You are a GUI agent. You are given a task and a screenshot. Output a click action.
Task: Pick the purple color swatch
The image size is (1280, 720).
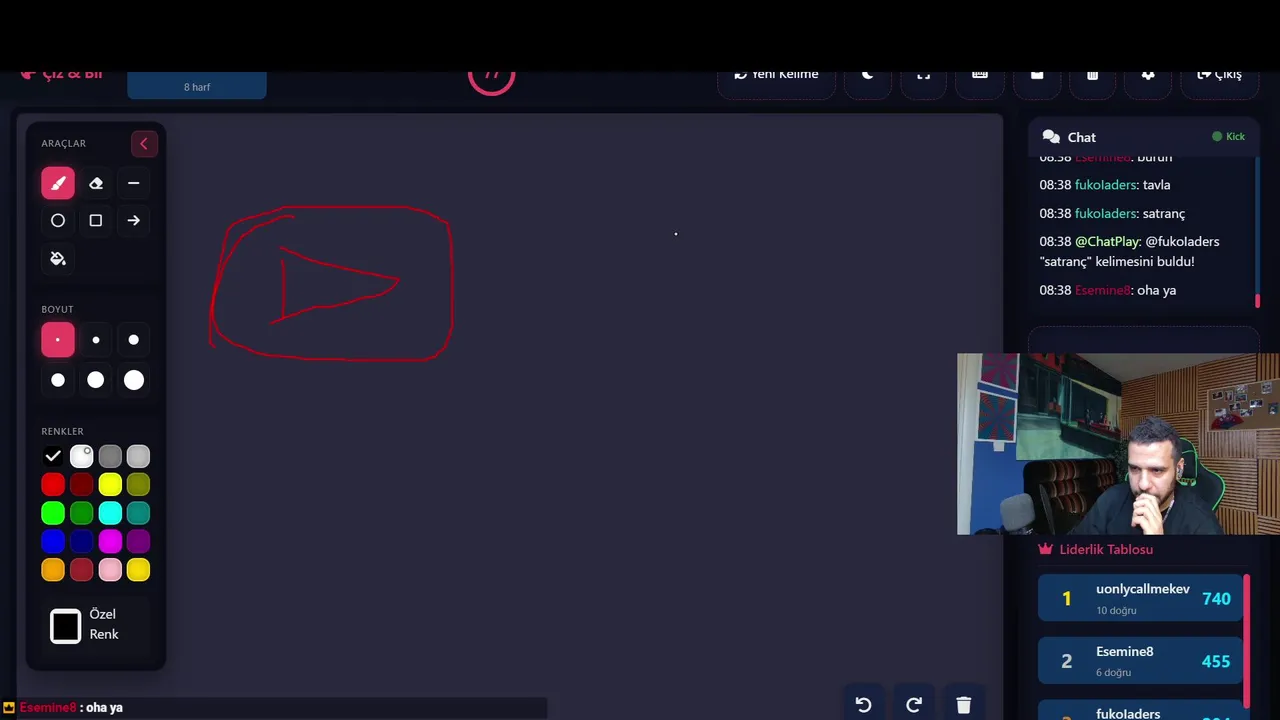[x=138, y=541]
